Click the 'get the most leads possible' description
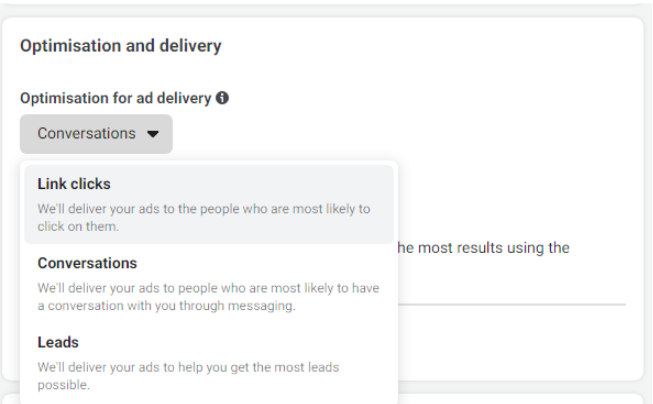Viewport: 653px width, 404px height. point(188,375)
